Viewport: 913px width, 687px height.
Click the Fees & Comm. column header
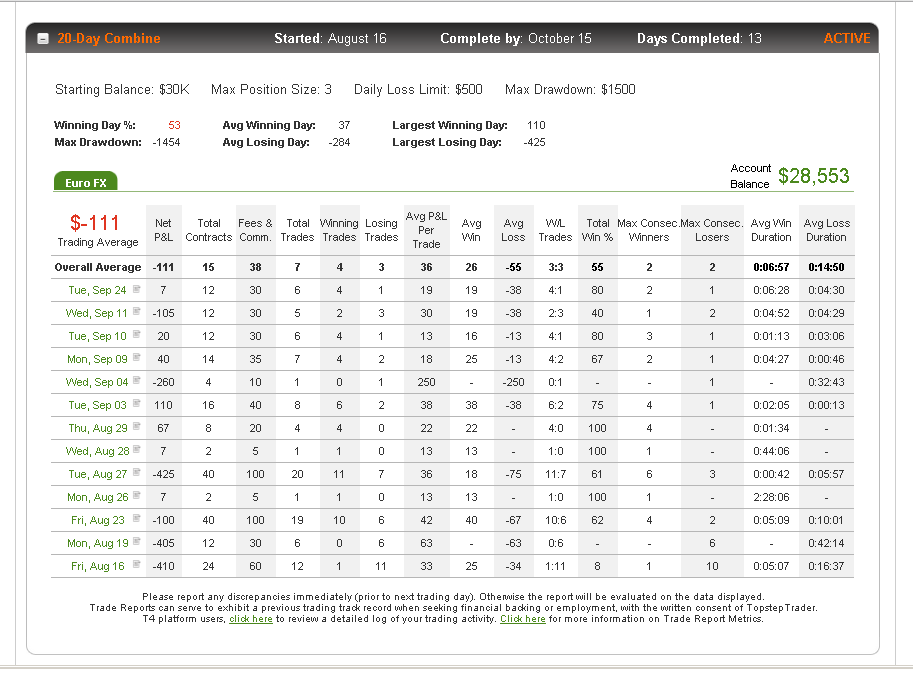pos(255,230)
